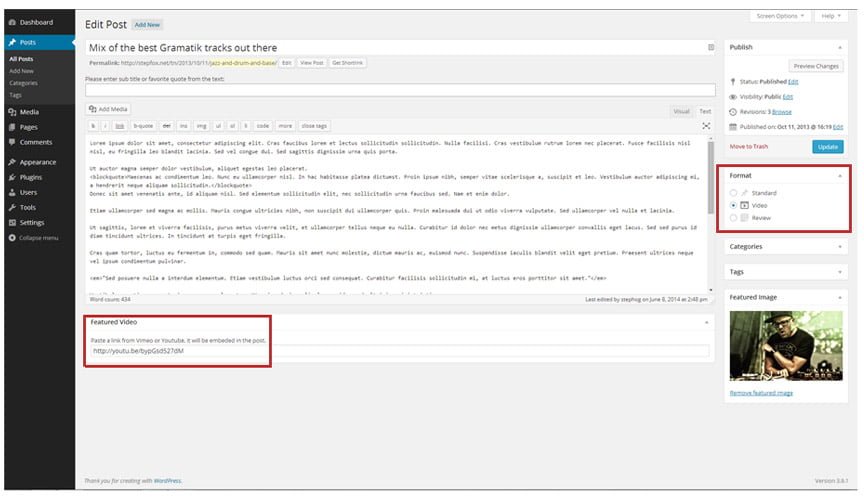Screen dimensions: 864x500
Task: Switch to the Visual editor tab
Action: point(681,111)
